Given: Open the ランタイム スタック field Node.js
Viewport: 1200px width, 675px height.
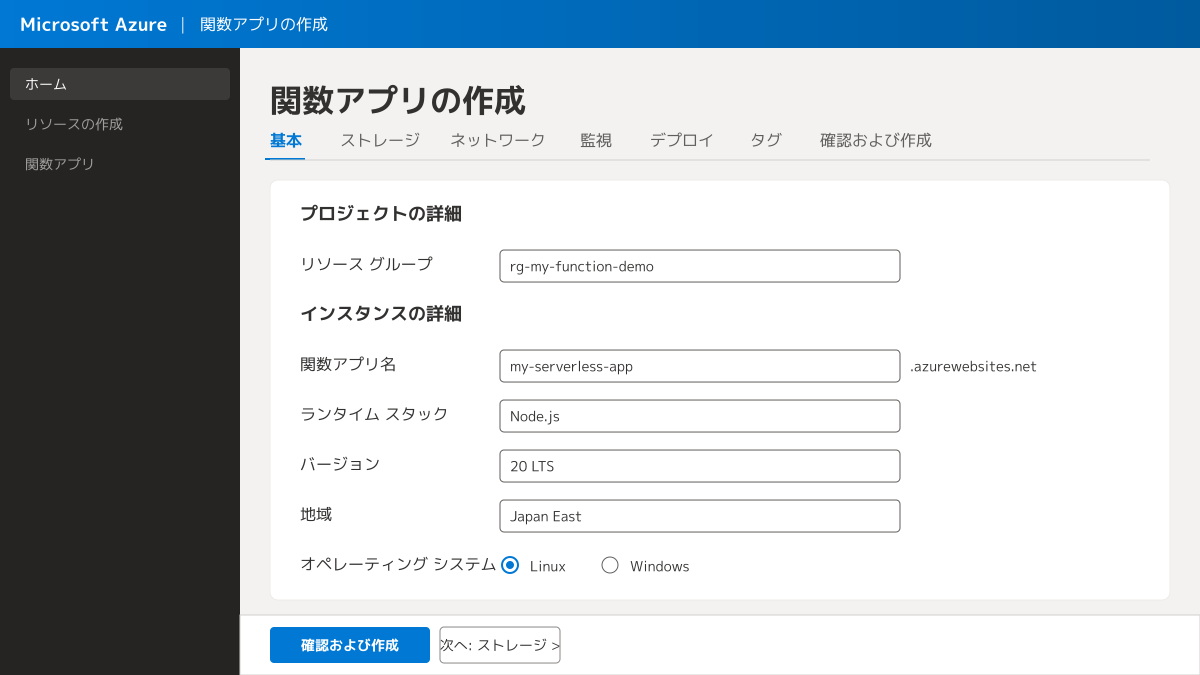Looking at the screenshot, I should coord(700,416).
